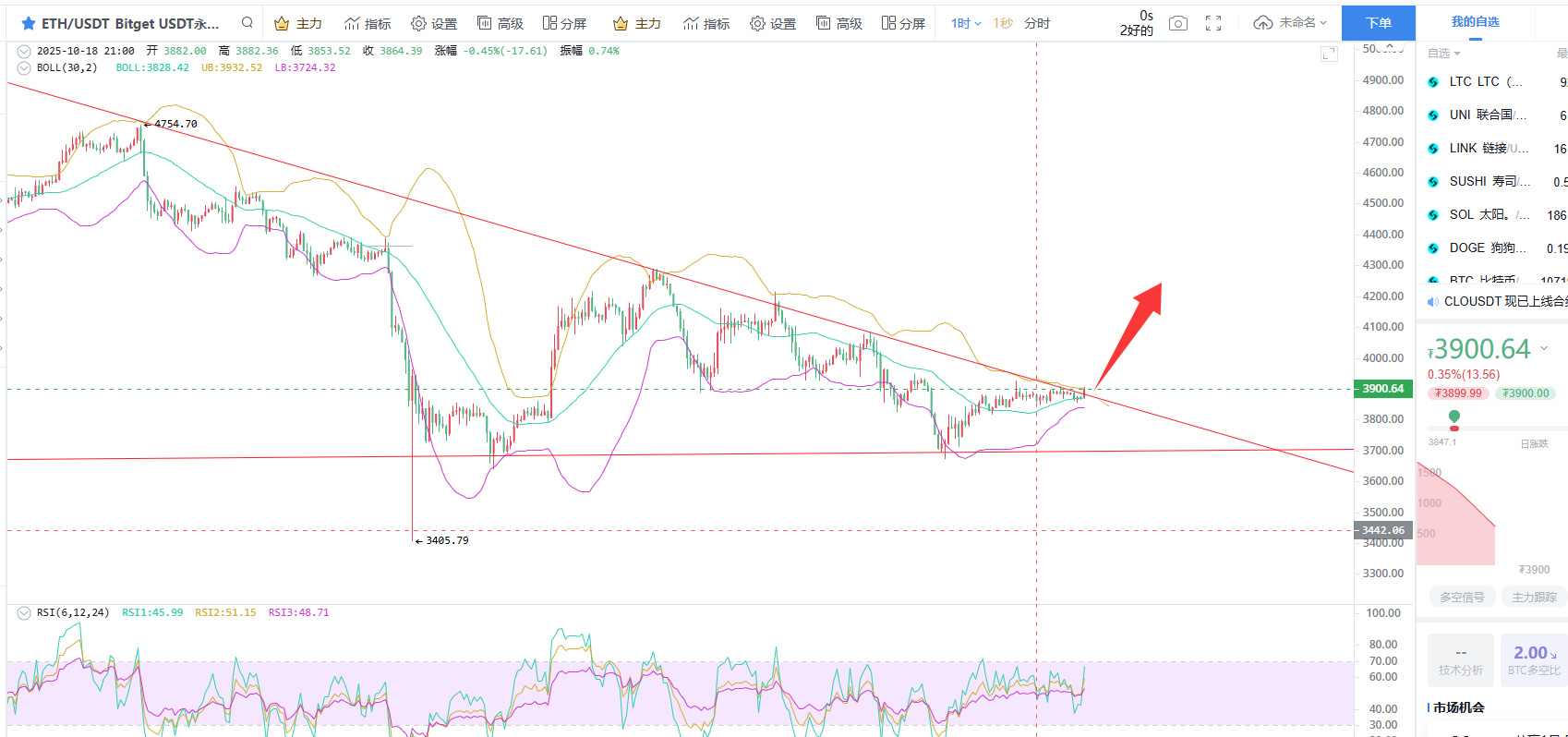Open the 1时 timeframe dropdown
1568x737 pixels.
coord(966,23)
